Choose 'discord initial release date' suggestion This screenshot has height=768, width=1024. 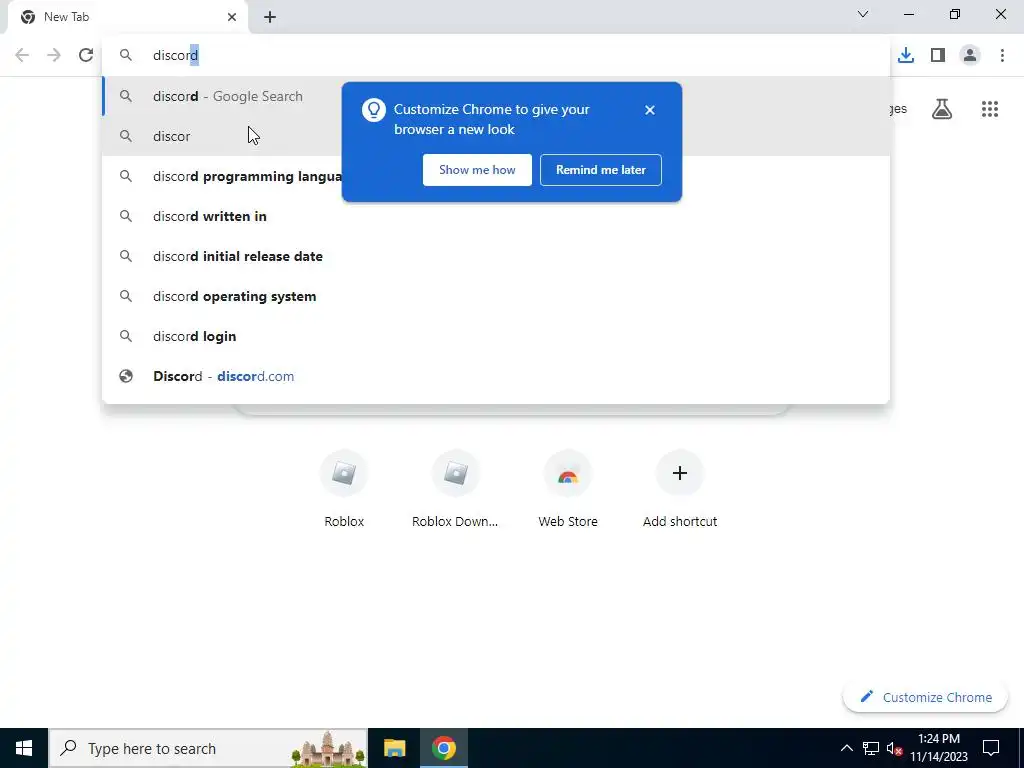496,256
